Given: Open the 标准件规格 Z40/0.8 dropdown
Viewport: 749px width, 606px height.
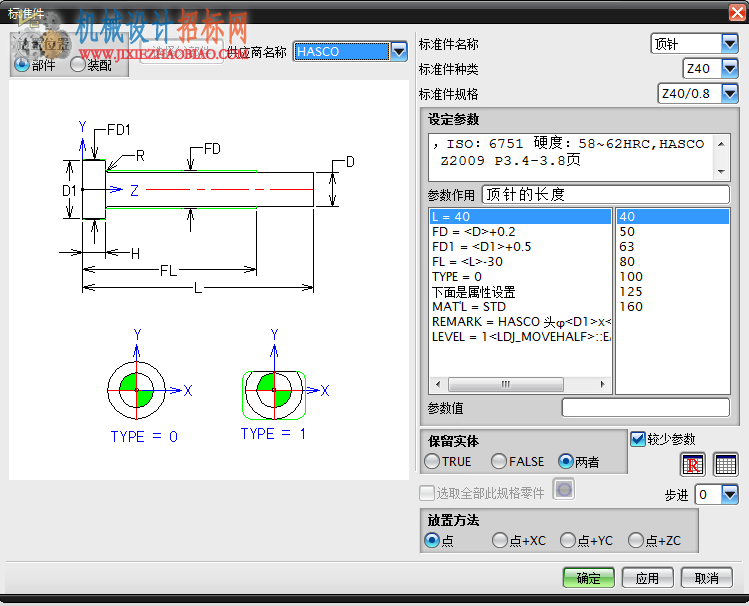Looking at the screenshot, I should (729, 93).
